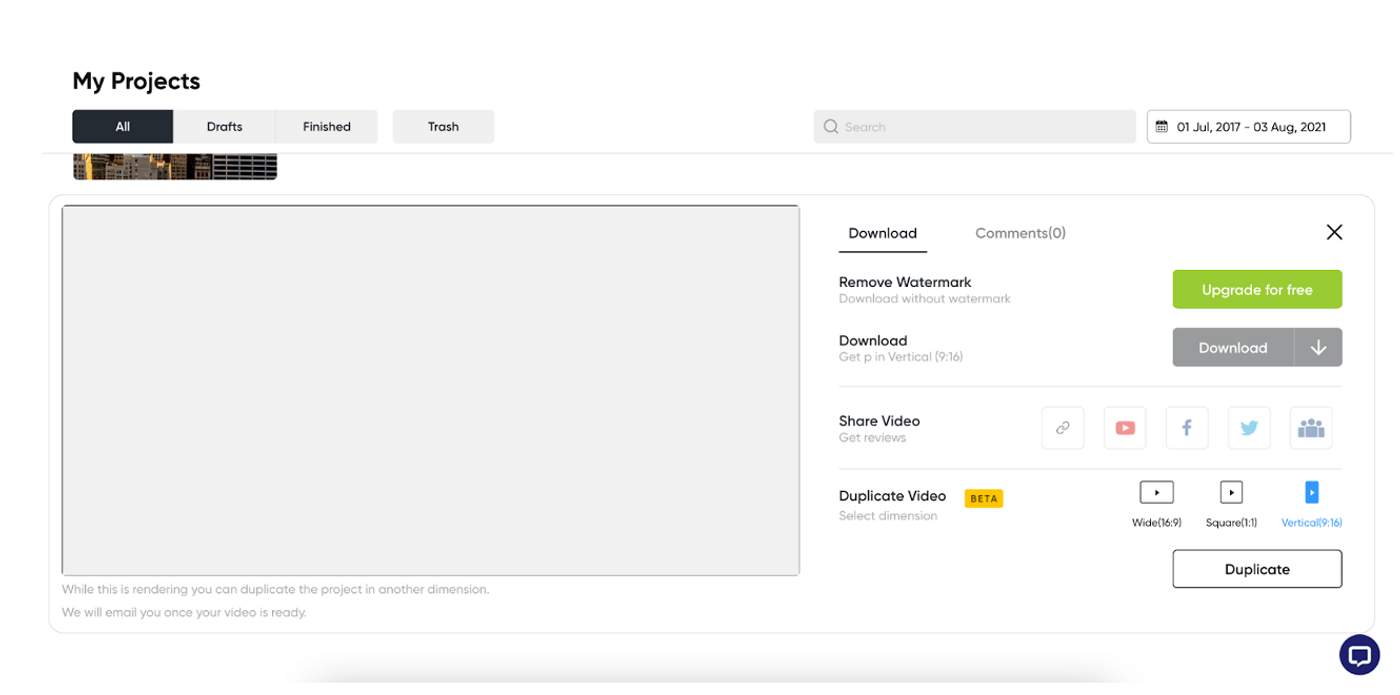The image size is (1400, 695).
Task: Switch to the Comments(0) tab
Action: tap(1020, 232)
